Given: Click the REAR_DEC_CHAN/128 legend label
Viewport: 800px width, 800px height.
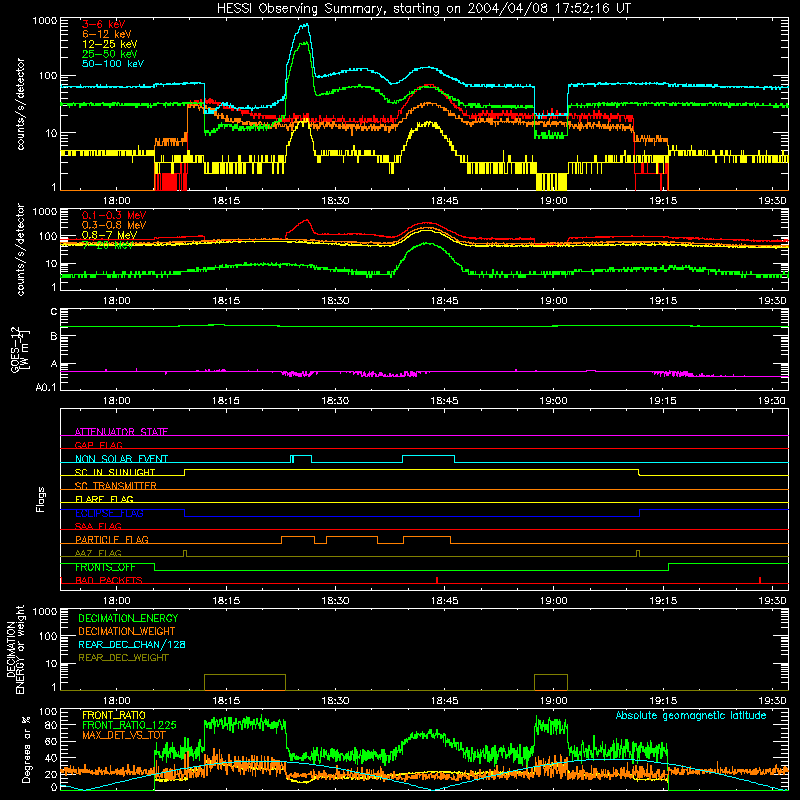Looking at the screenshot, I should (x=132, y=644).
